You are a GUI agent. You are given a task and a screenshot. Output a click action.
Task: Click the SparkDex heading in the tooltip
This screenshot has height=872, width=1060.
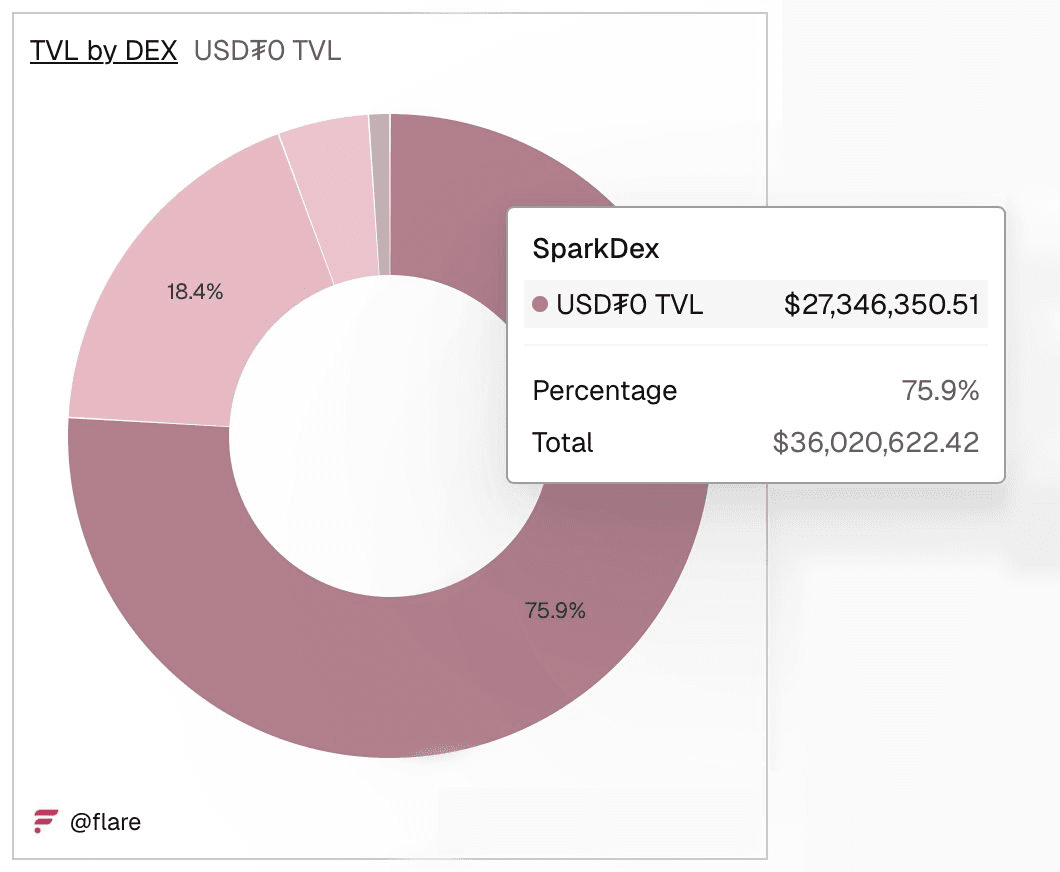596,248
